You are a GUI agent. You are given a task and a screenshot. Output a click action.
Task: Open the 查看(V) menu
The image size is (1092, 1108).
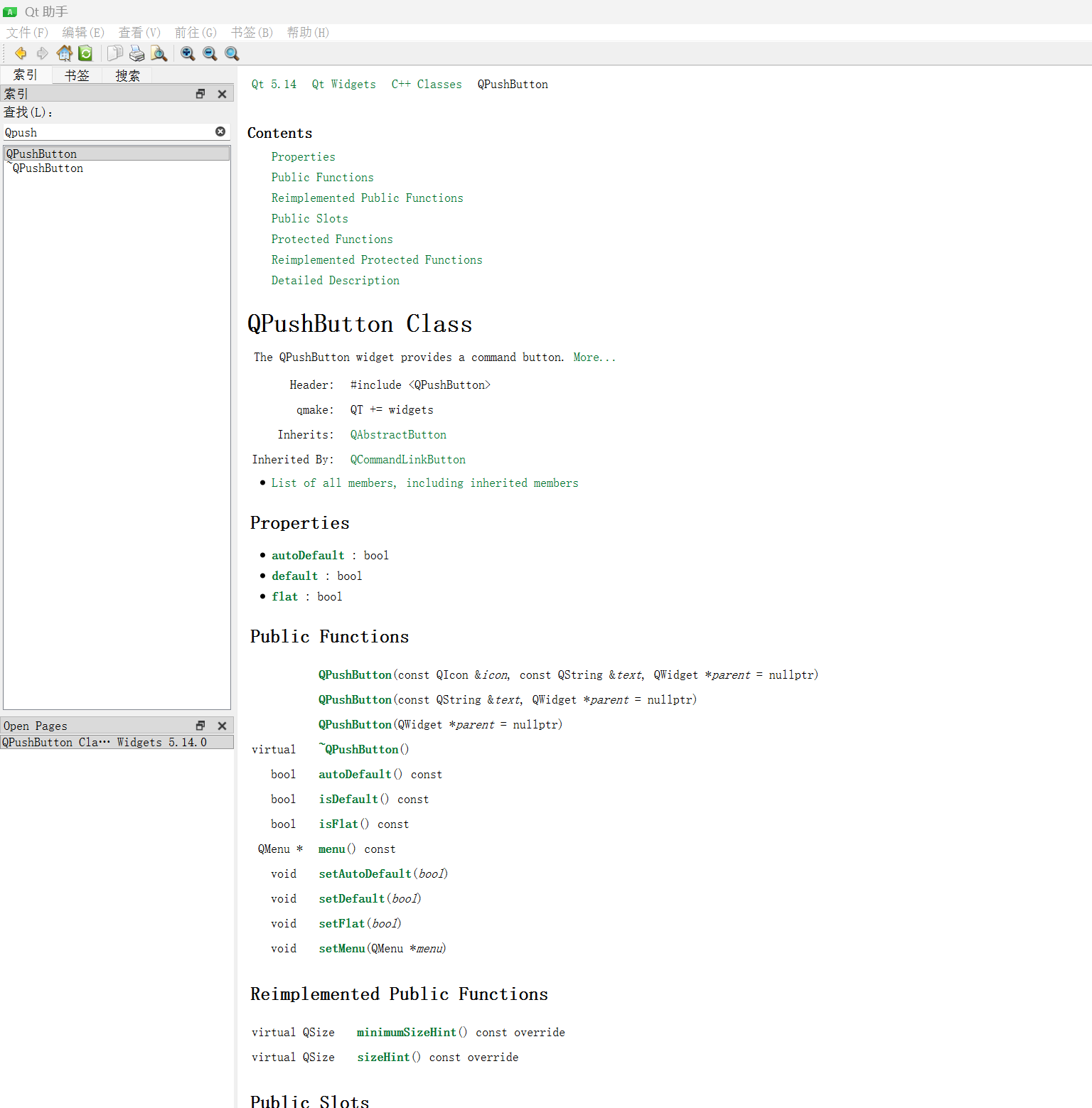pyautogui.click(x=139, y=33)
